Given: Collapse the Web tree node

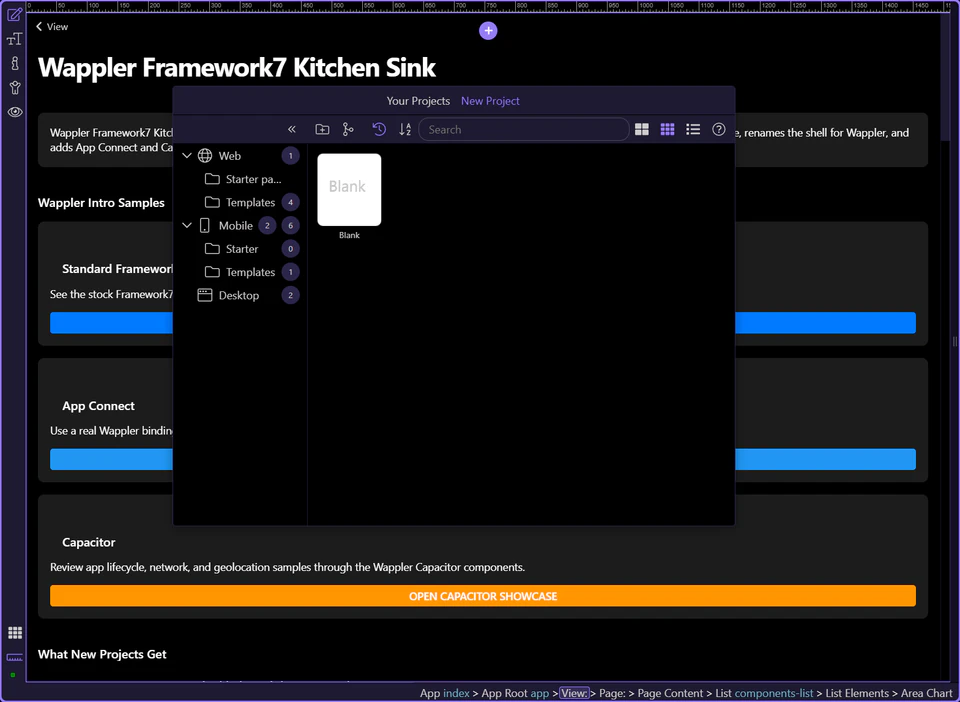Looking at the screenshot, I should click(187, 156).
